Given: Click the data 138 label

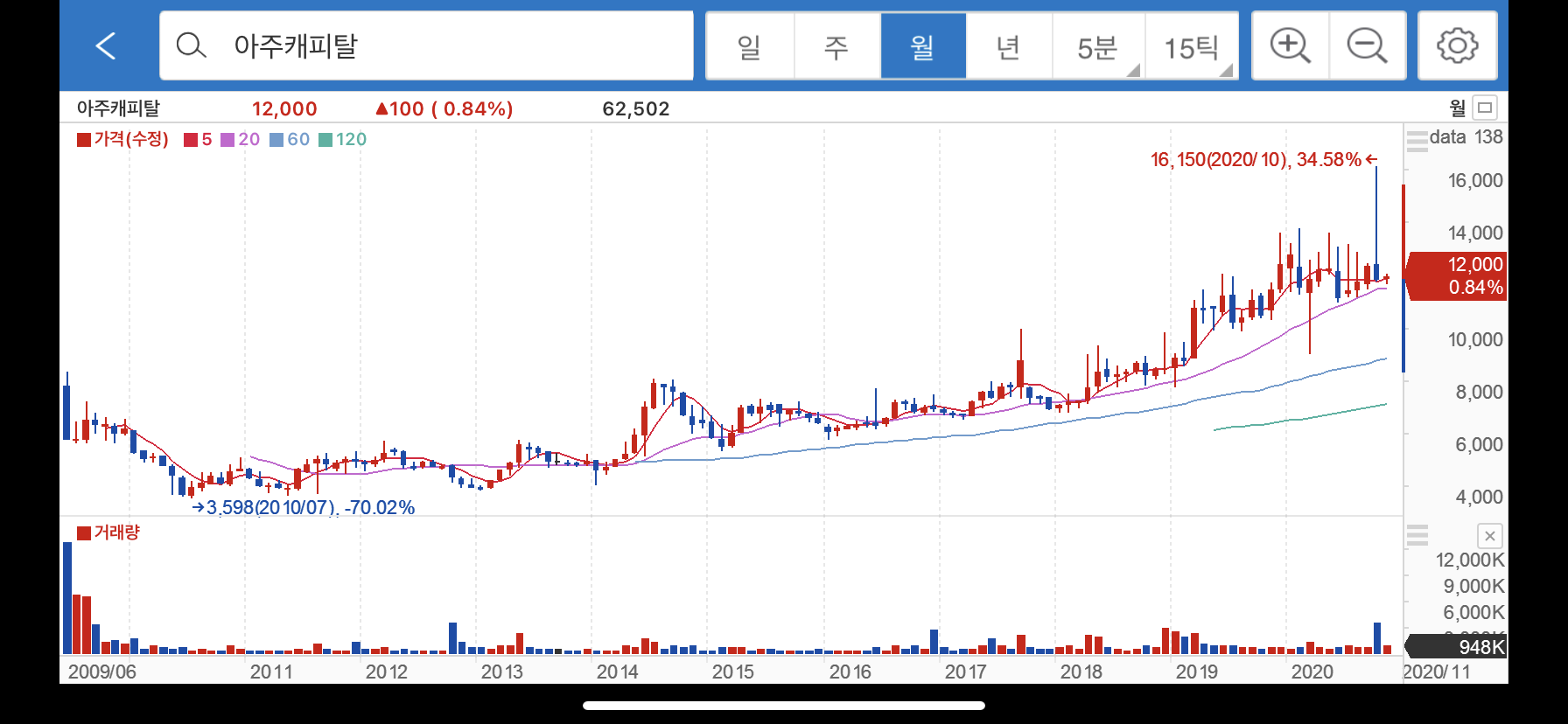Looking at the screenshot, I should [1466, 137].
